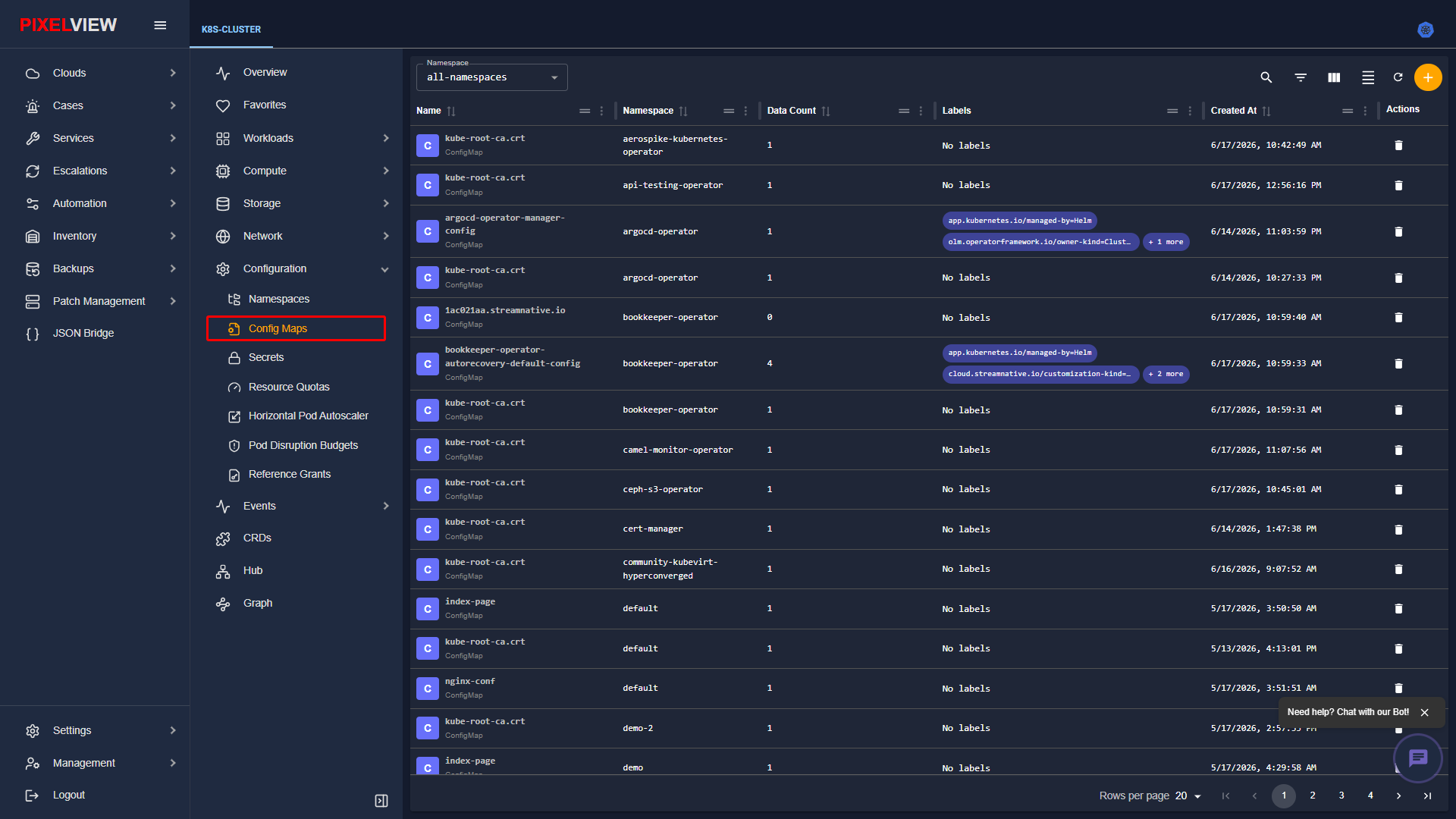Select the K8S-CLUSTER tab
The image size is (1456, 819).
231,30
